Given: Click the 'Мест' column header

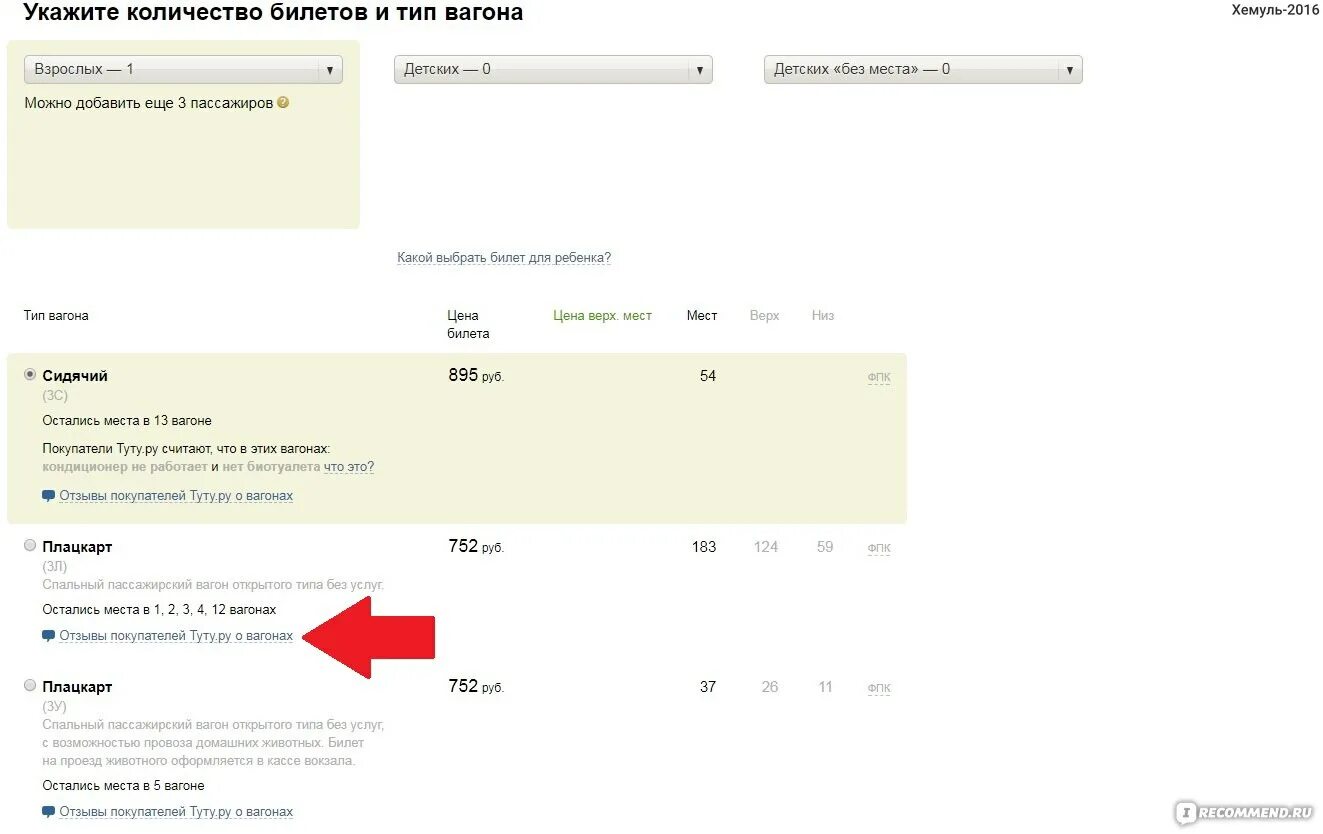Looking at the screenshot, I should point(702,316).
